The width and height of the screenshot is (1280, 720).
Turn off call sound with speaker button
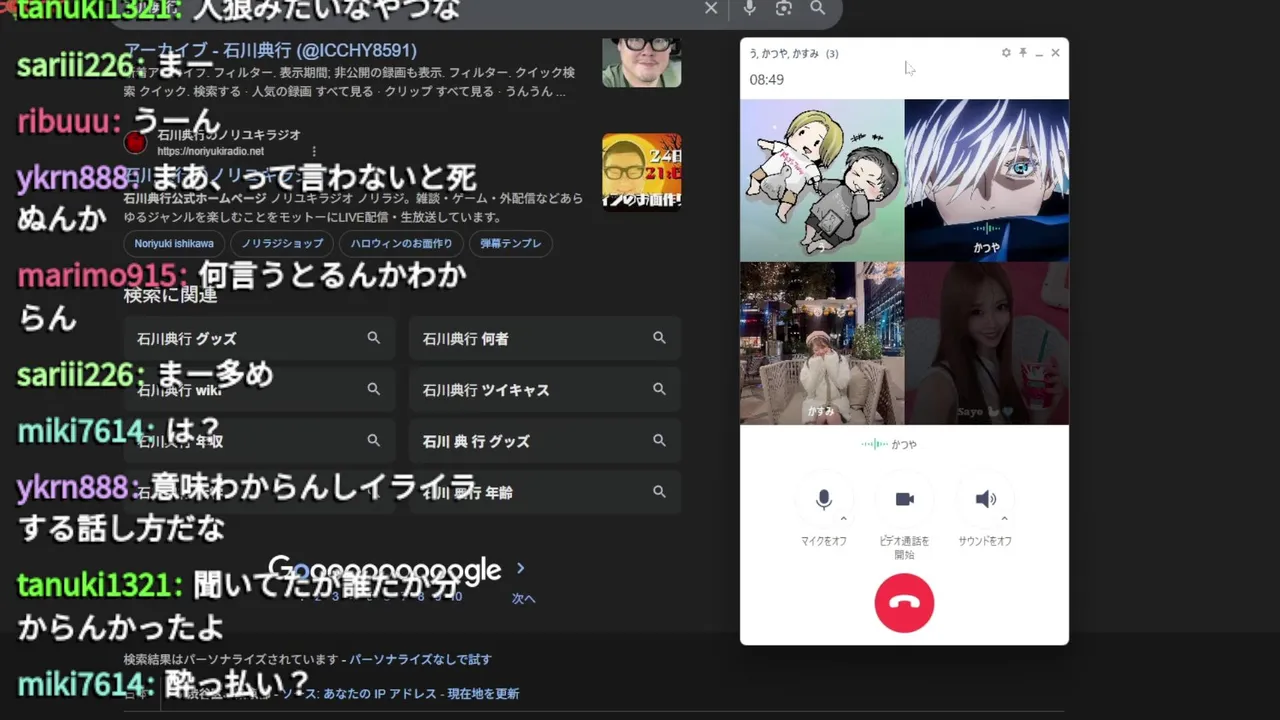click(x=985, y=499)
